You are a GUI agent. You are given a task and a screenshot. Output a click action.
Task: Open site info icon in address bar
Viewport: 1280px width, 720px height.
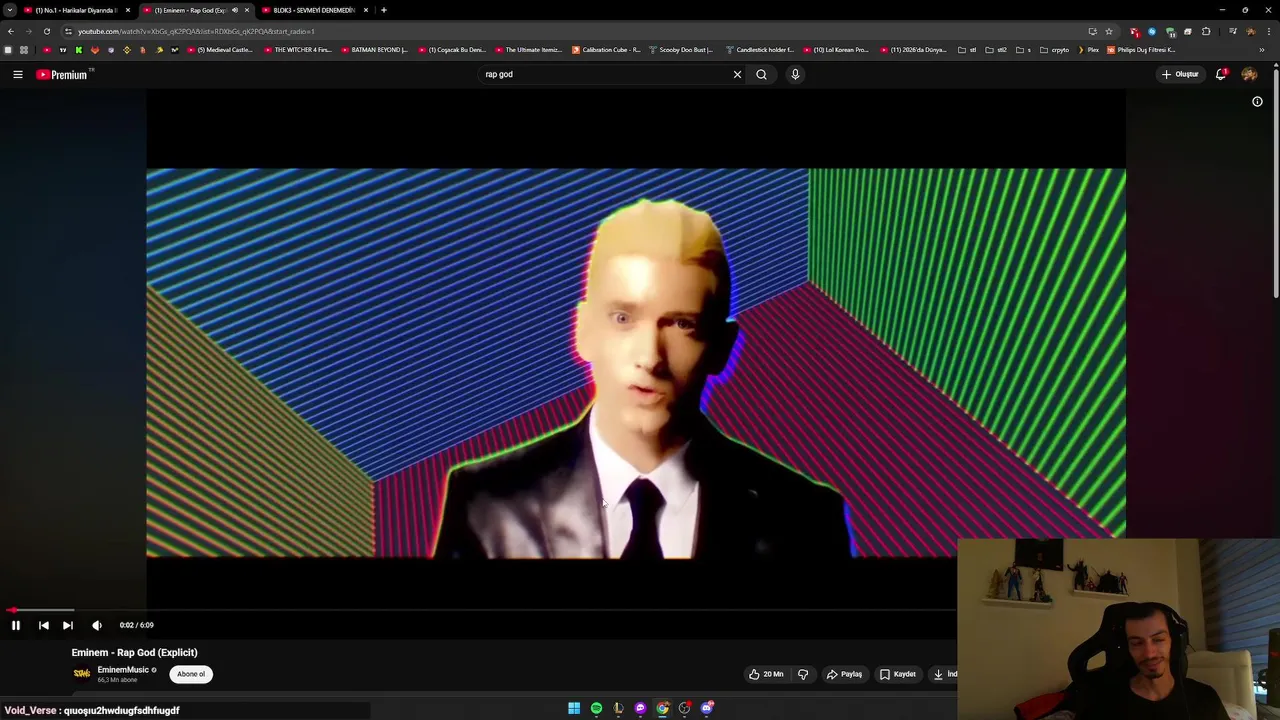pos(68,31)
